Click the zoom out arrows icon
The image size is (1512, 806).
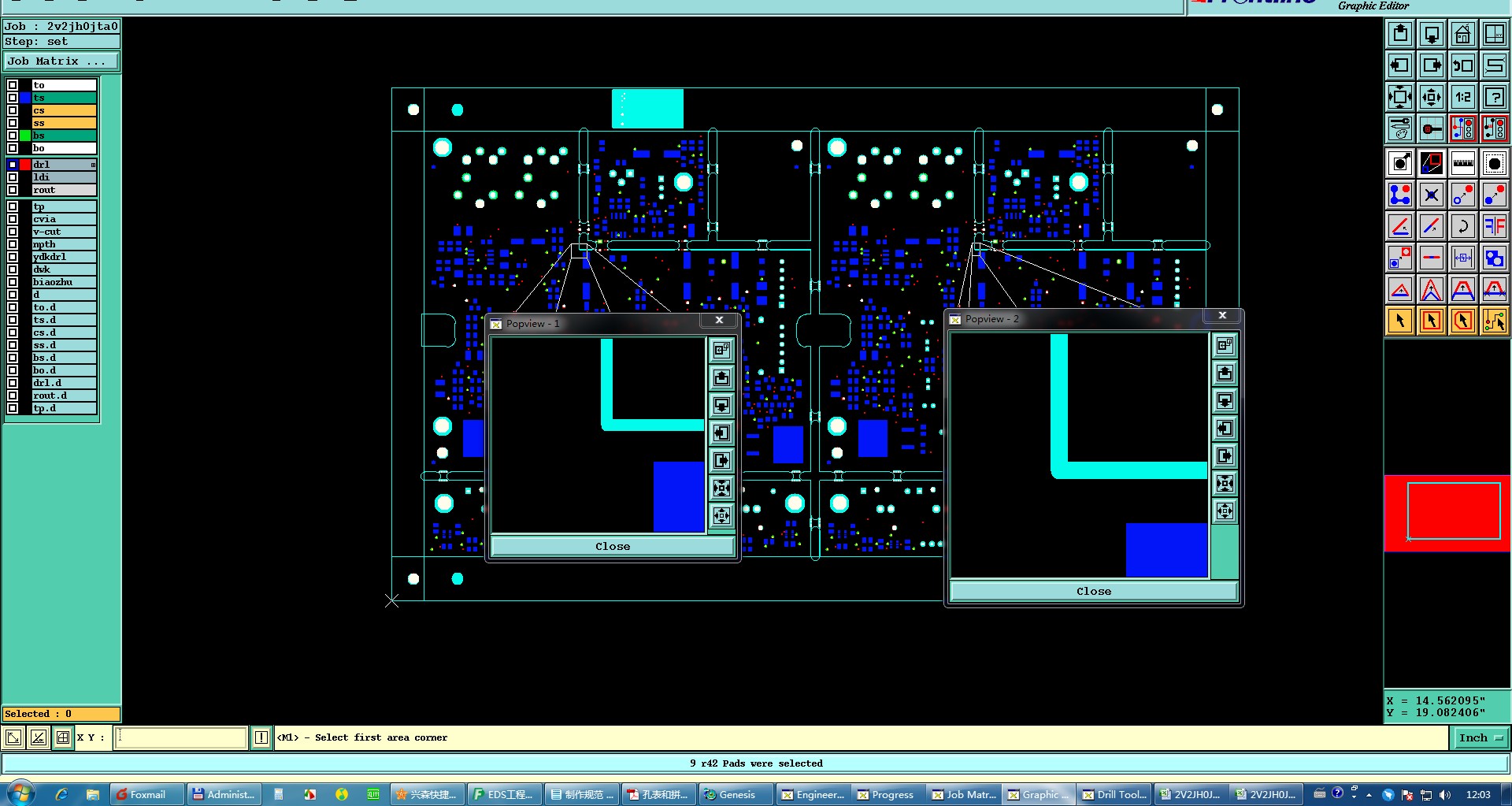pos(1400,97)
